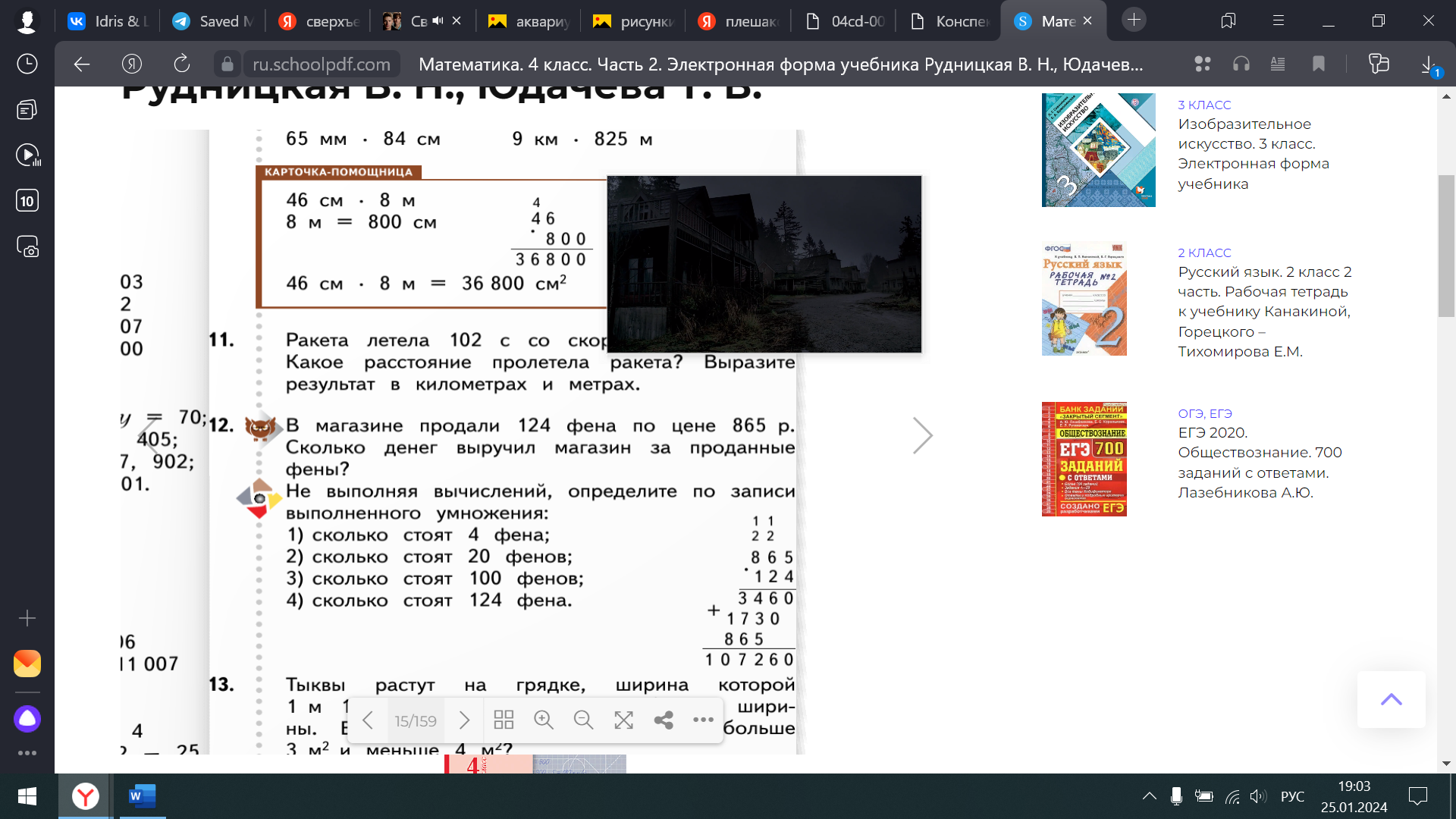The width and height of the screenshot is (1456, 819).
Task: Open sidebar more options three dots
Action: click(27, 753)
